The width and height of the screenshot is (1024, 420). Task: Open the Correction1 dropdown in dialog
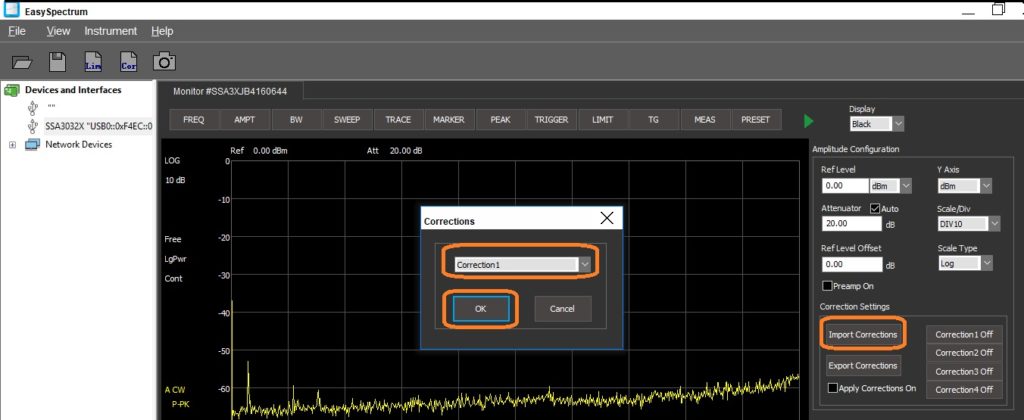pyautogui.click(x=522, y=265)
